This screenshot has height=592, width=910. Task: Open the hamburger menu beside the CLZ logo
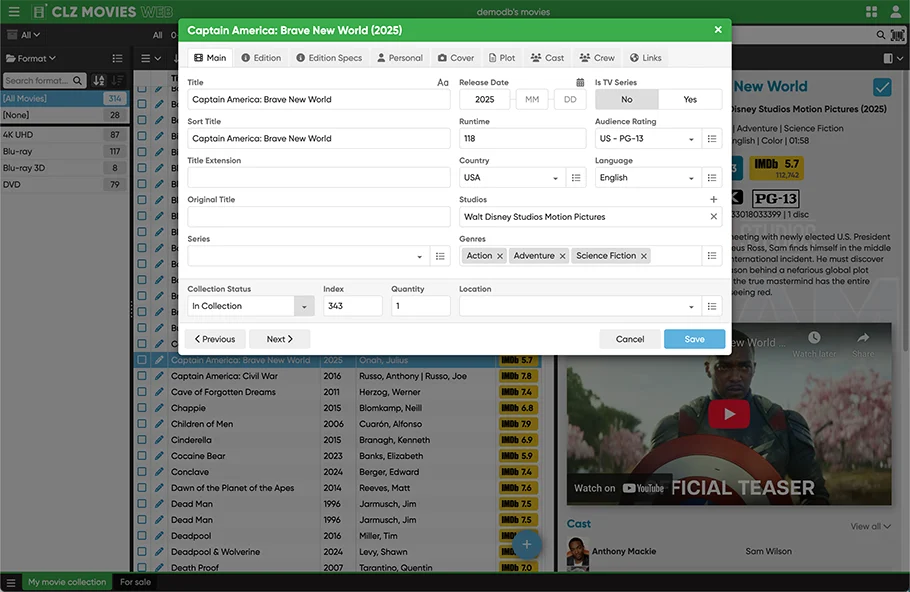coord(14,12)
